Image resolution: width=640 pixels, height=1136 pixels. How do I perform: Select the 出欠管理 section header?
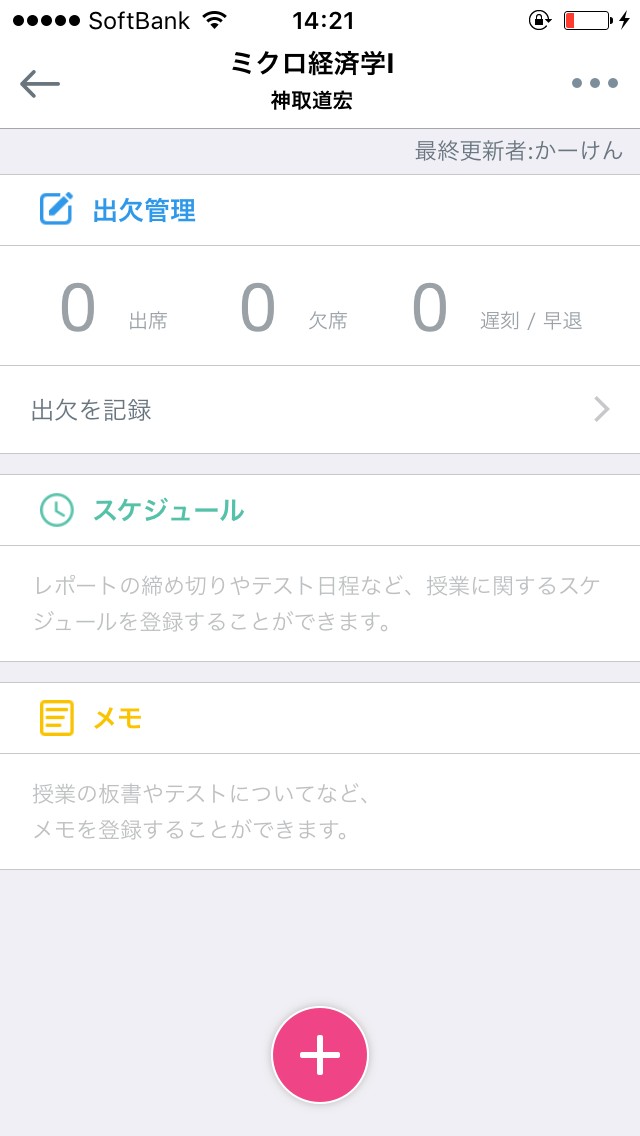(144, 210)
